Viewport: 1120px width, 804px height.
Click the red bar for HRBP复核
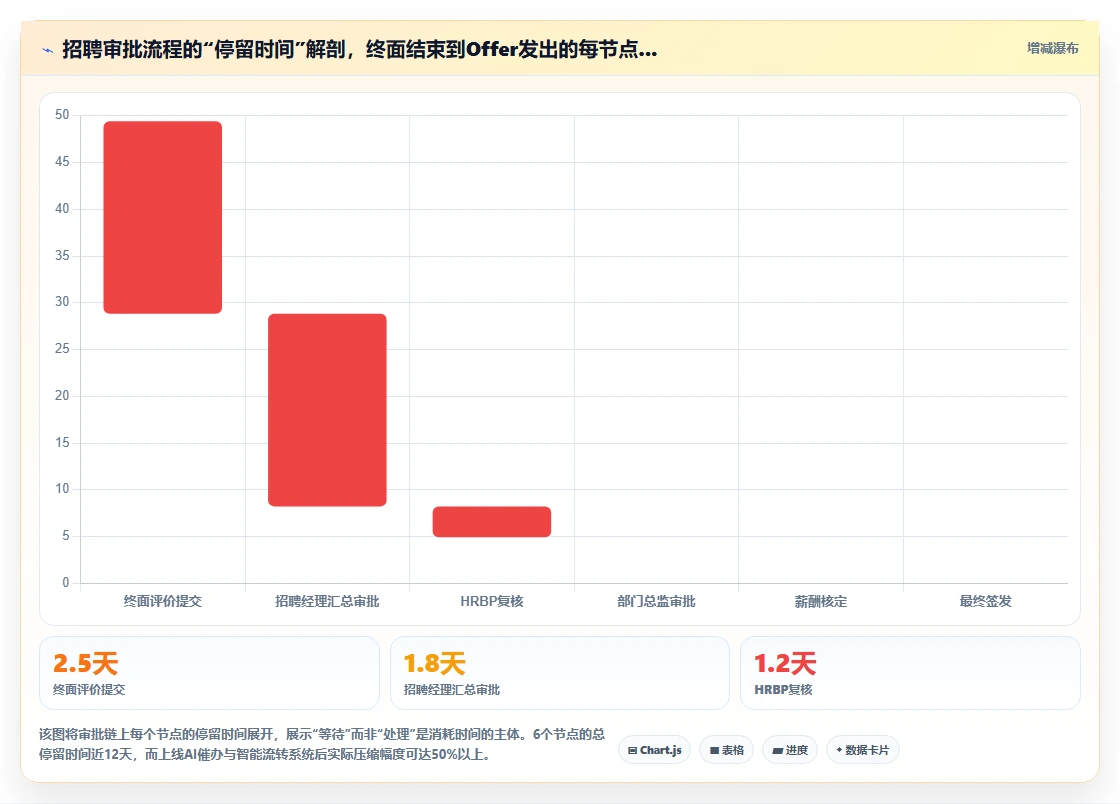tap(492, 521)
